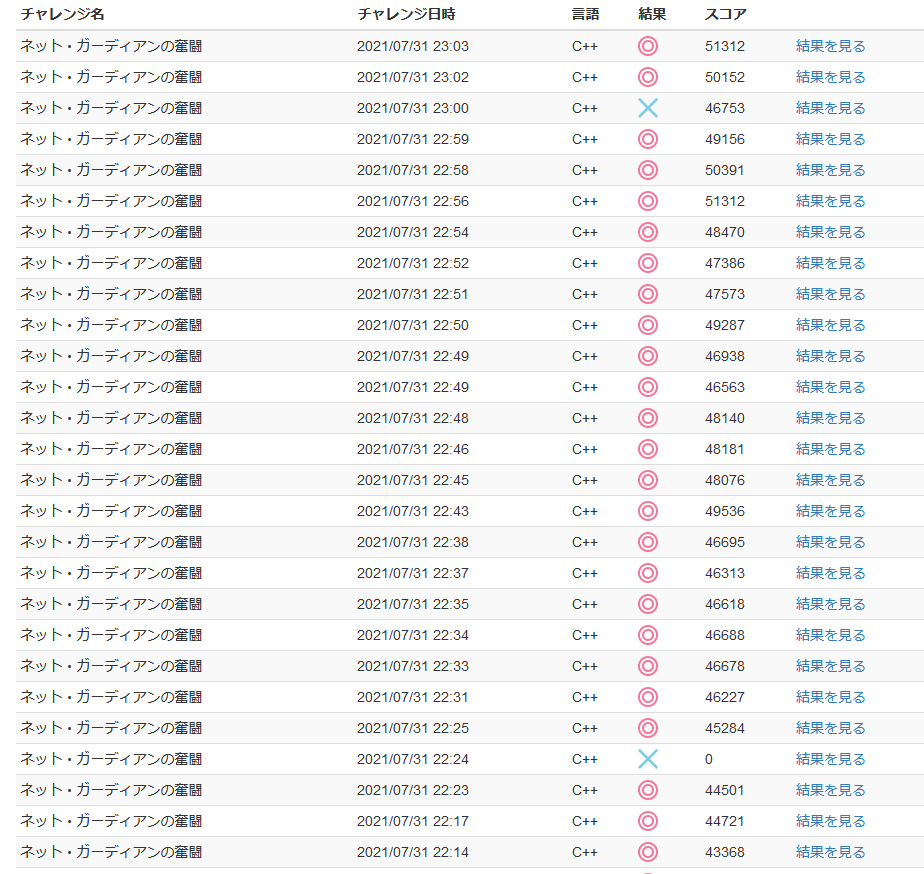Click the success circle for score 49287
This screenshot has height=874, width=924.
click(648, 325)
